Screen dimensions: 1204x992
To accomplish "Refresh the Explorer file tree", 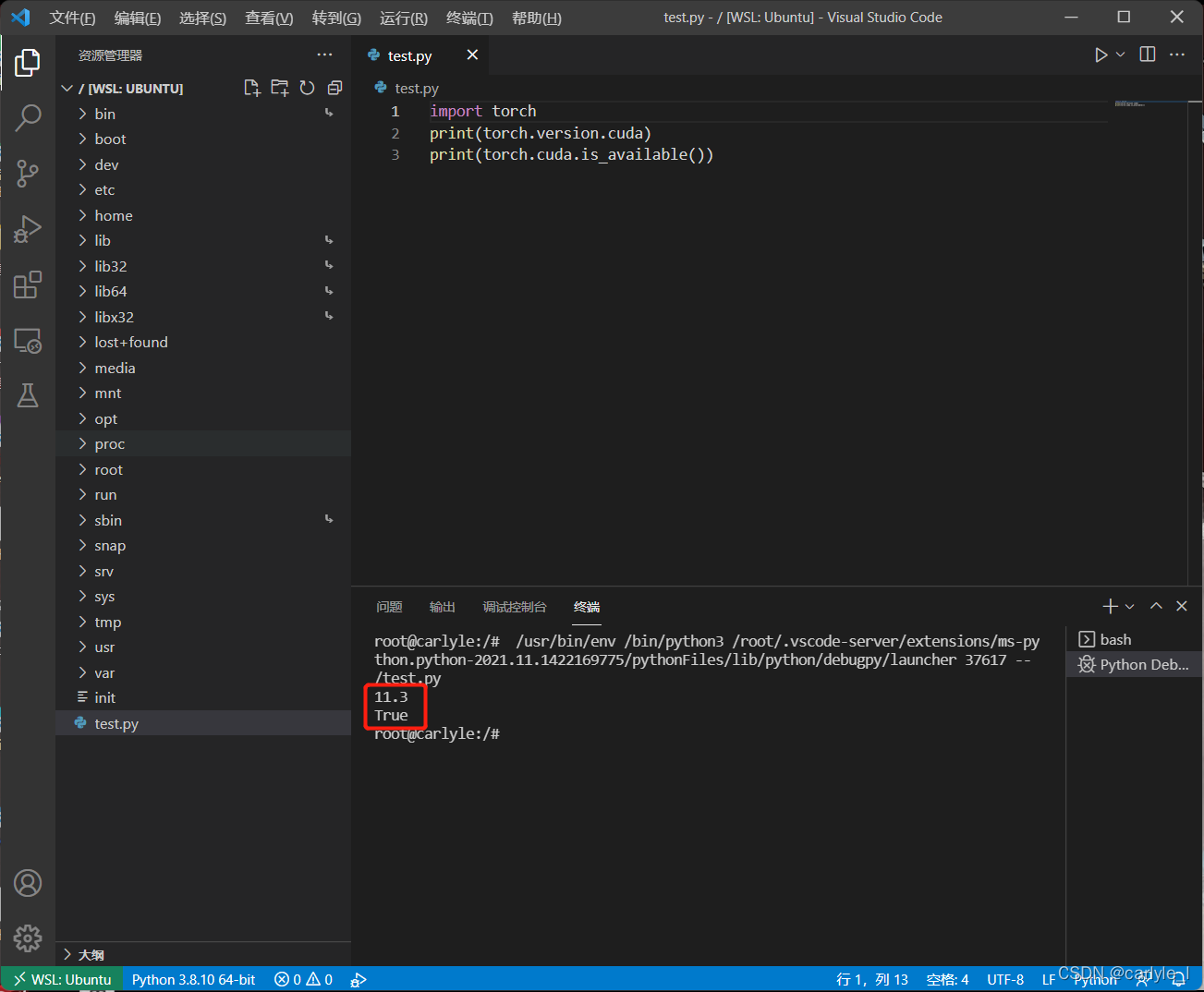I will pyautogui.click(x=306, y=87).
